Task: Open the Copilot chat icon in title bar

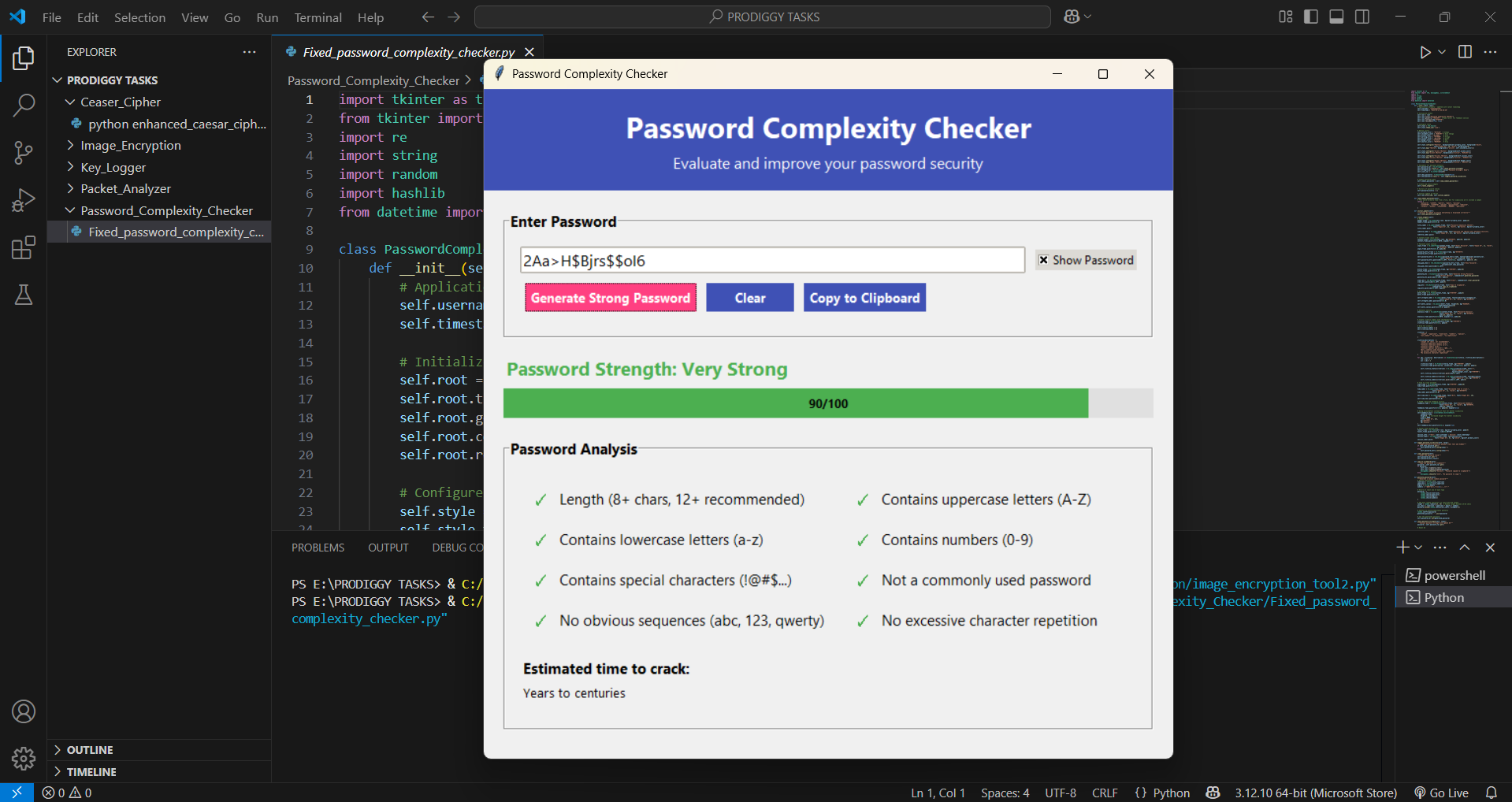Action: [1072, 17]
